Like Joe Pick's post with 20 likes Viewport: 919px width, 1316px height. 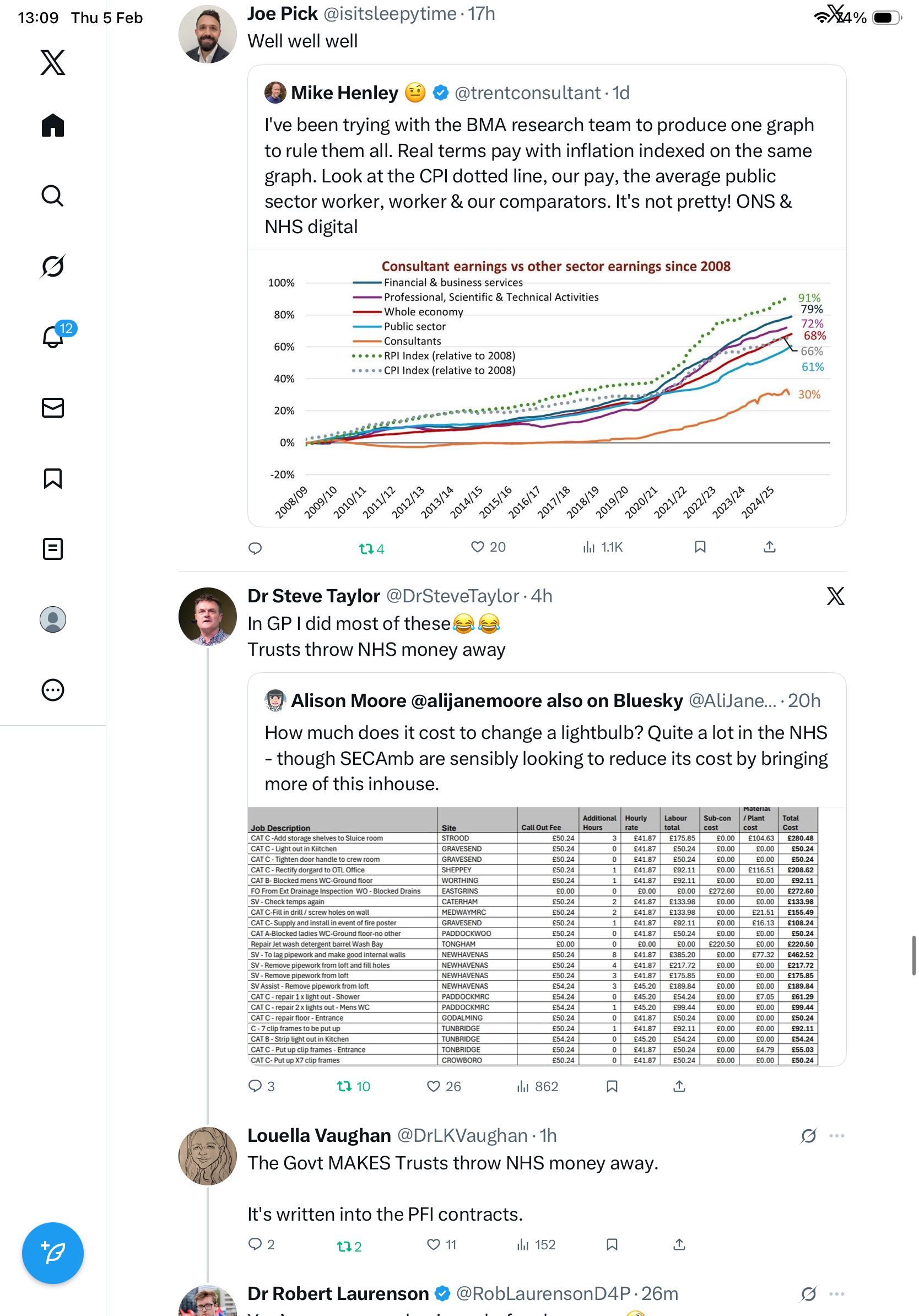pyautogui.click(x=477, y=547)
